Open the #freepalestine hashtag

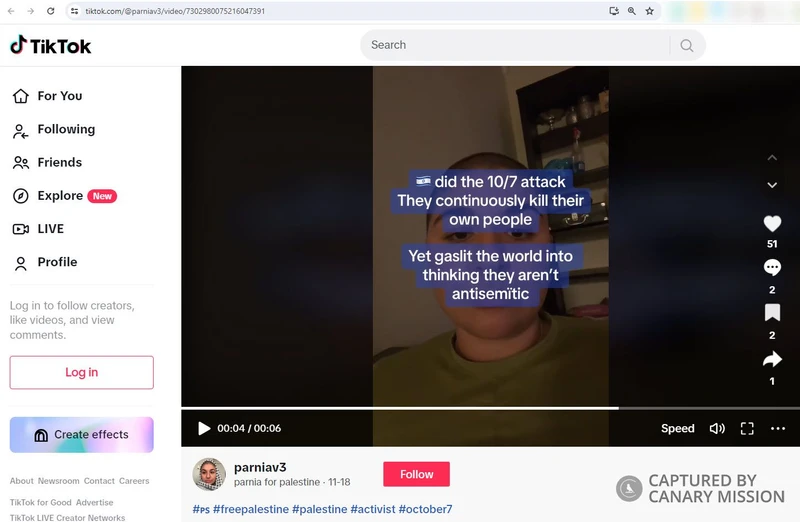251,509
